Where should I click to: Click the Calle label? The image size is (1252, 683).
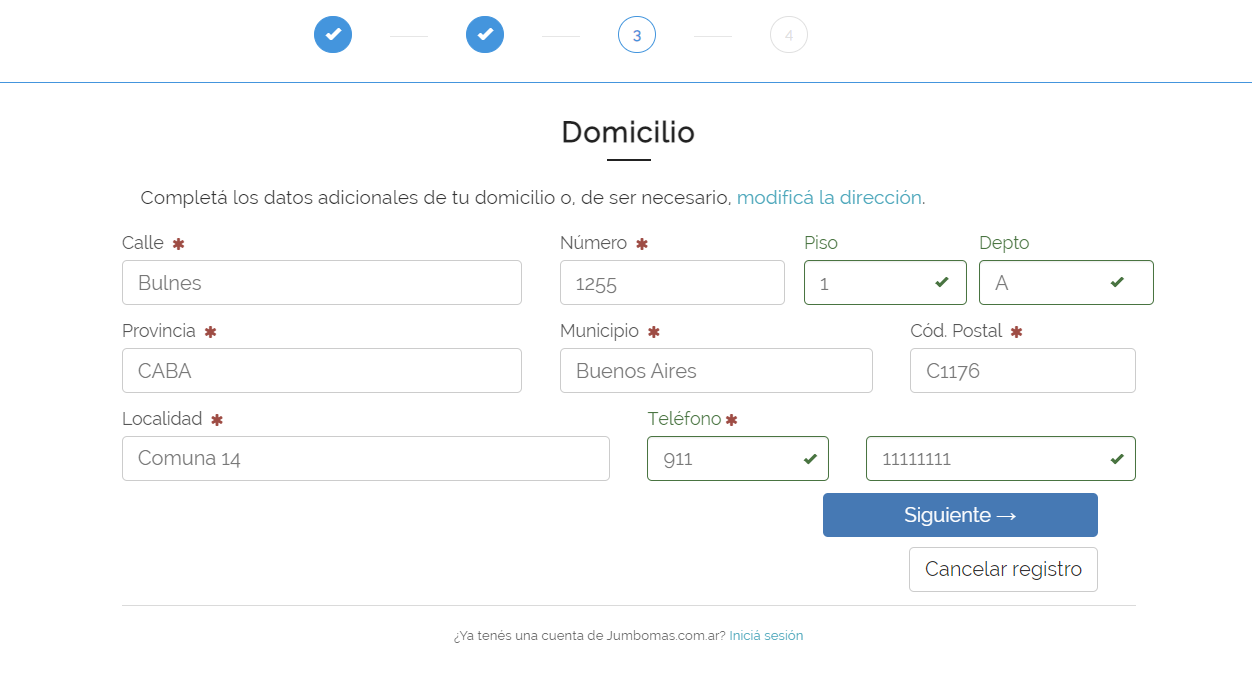[143, 243]
